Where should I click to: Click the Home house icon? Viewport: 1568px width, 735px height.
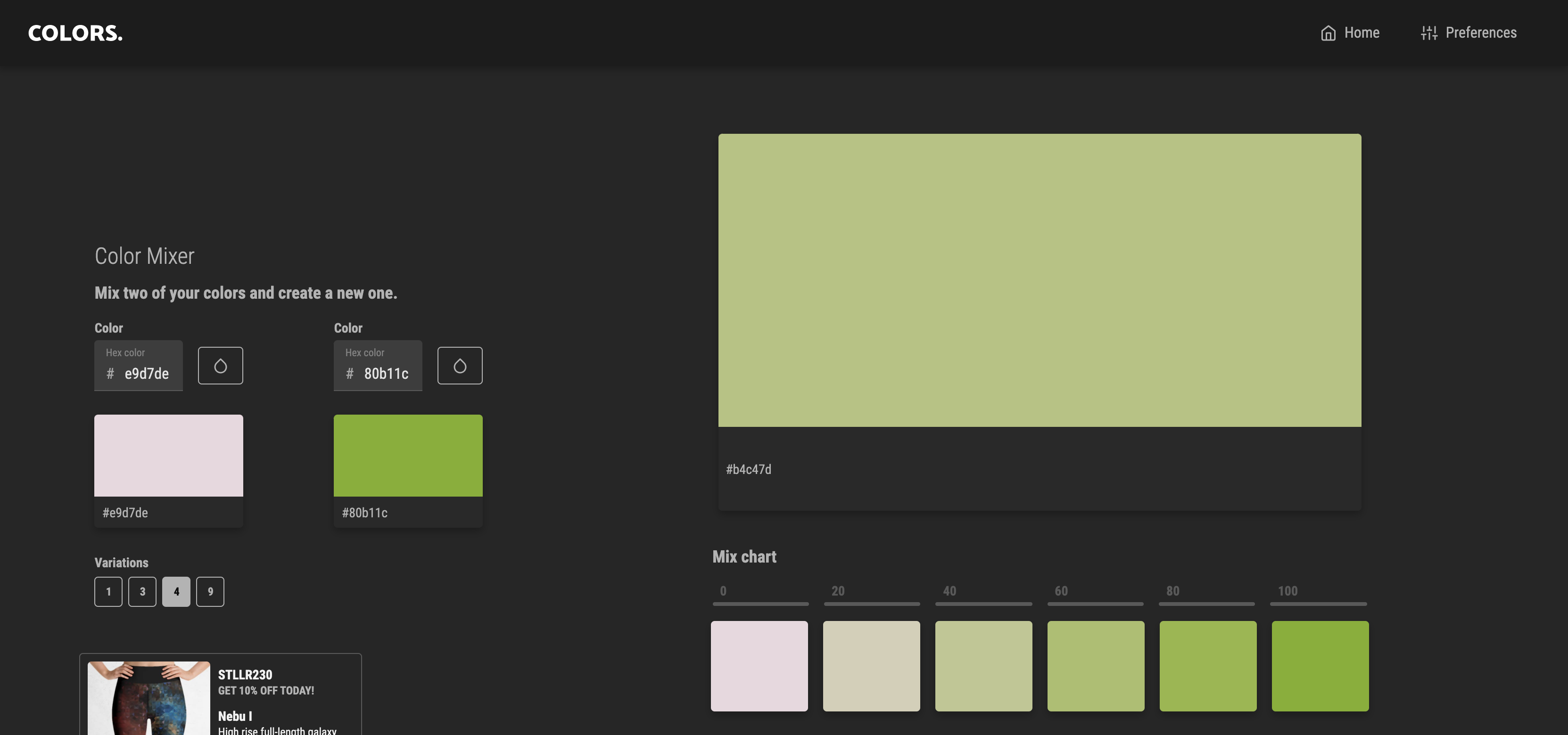pos(1328,33)
